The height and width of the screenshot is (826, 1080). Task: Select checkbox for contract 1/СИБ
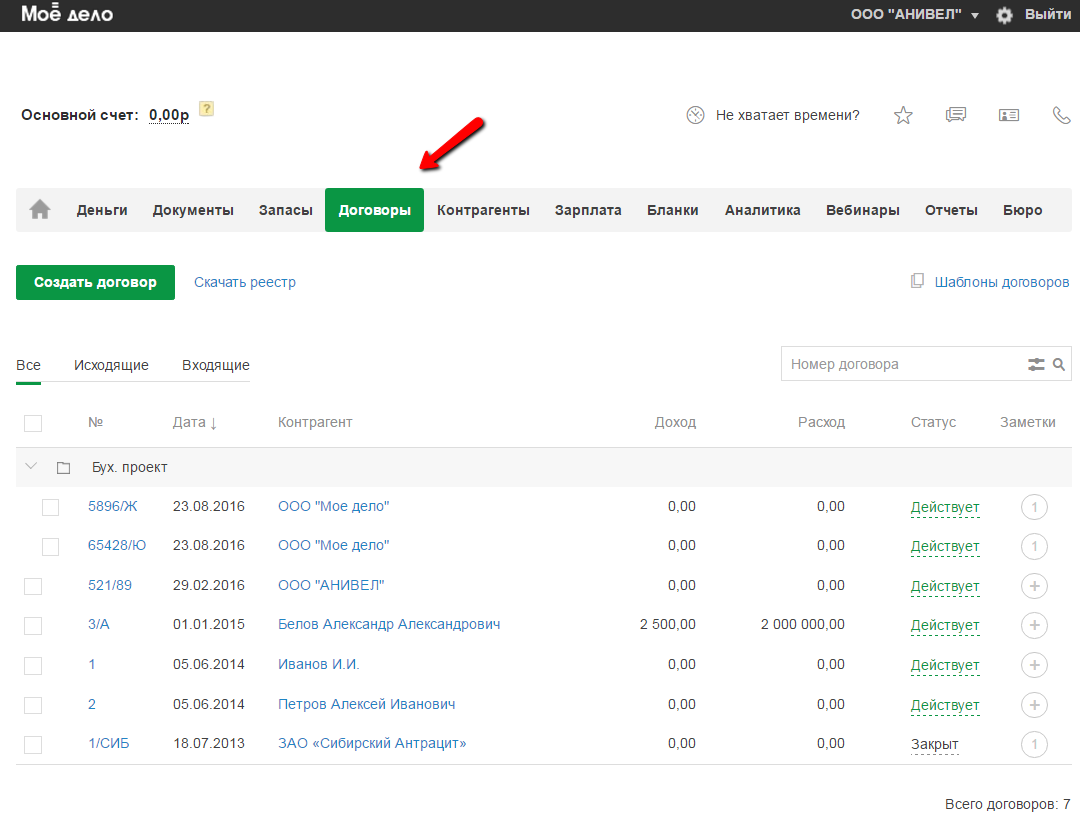[33, 744]
